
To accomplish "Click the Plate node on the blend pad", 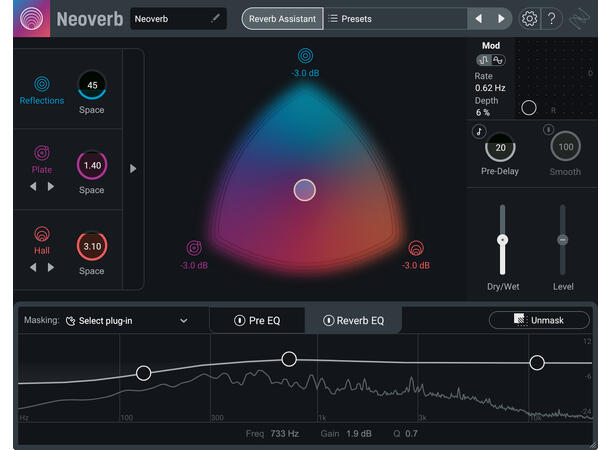I will coord(194,248).
